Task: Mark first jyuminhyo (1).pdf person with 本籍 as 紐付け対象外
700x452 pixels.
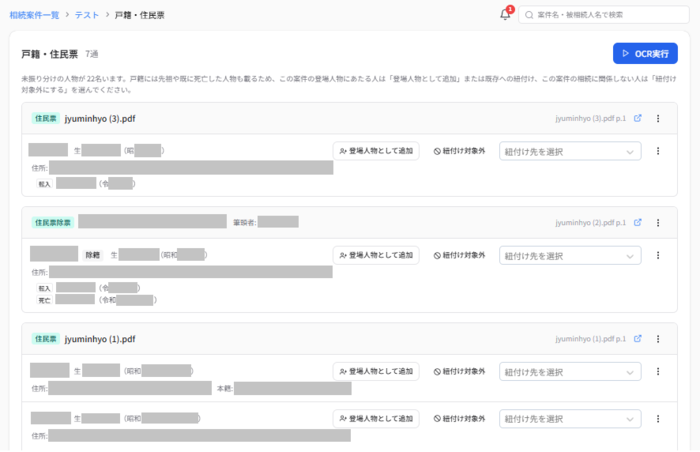Action: pyautogui.click(x=459, y=371)
